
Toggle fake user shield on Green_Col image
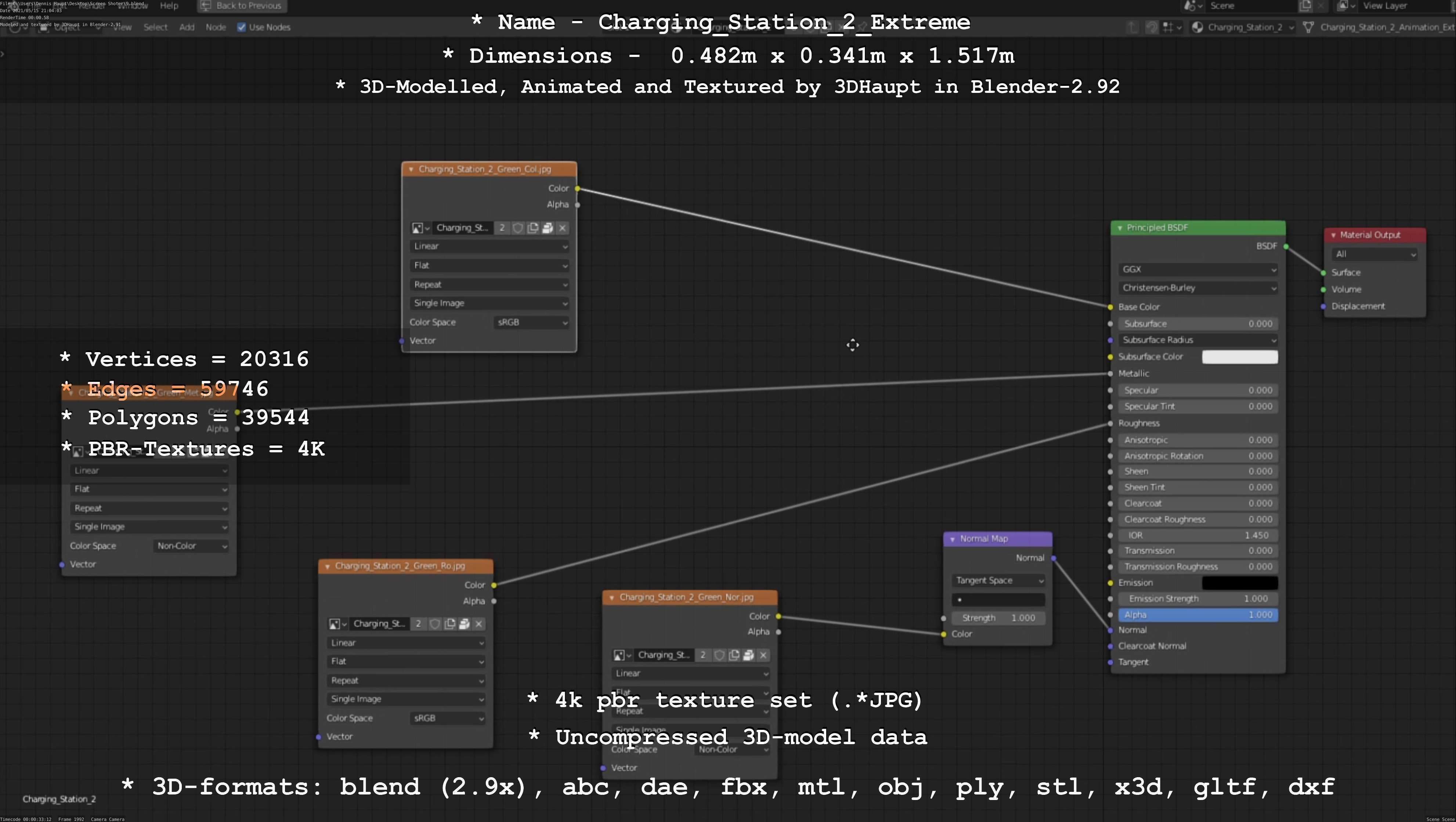(x=518, y=228)
